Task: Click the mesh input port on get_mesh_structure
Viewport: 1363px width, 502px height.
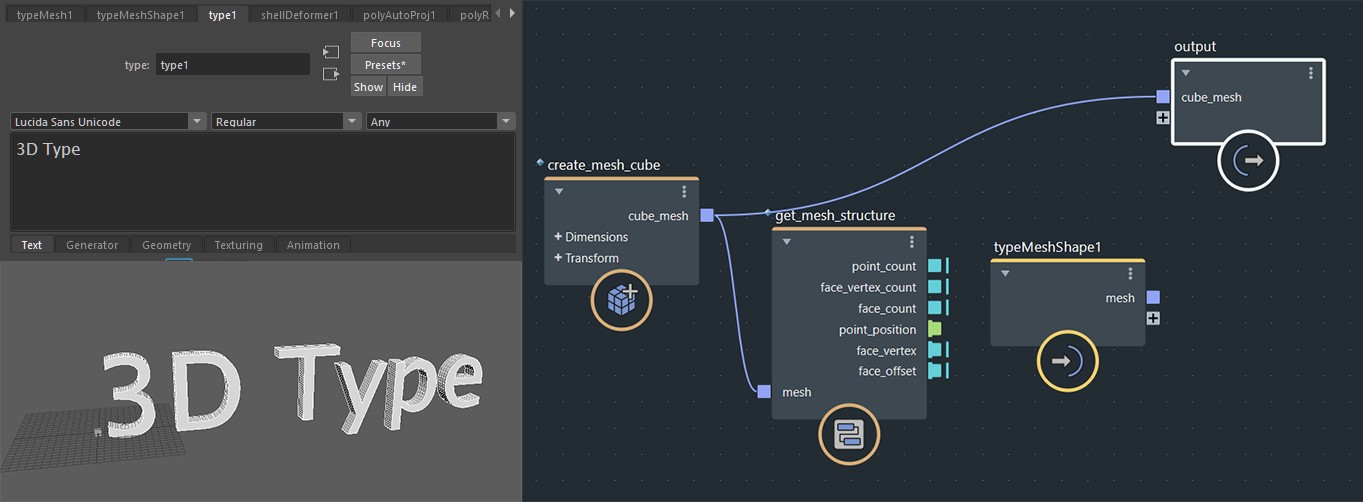Action: 764,392
